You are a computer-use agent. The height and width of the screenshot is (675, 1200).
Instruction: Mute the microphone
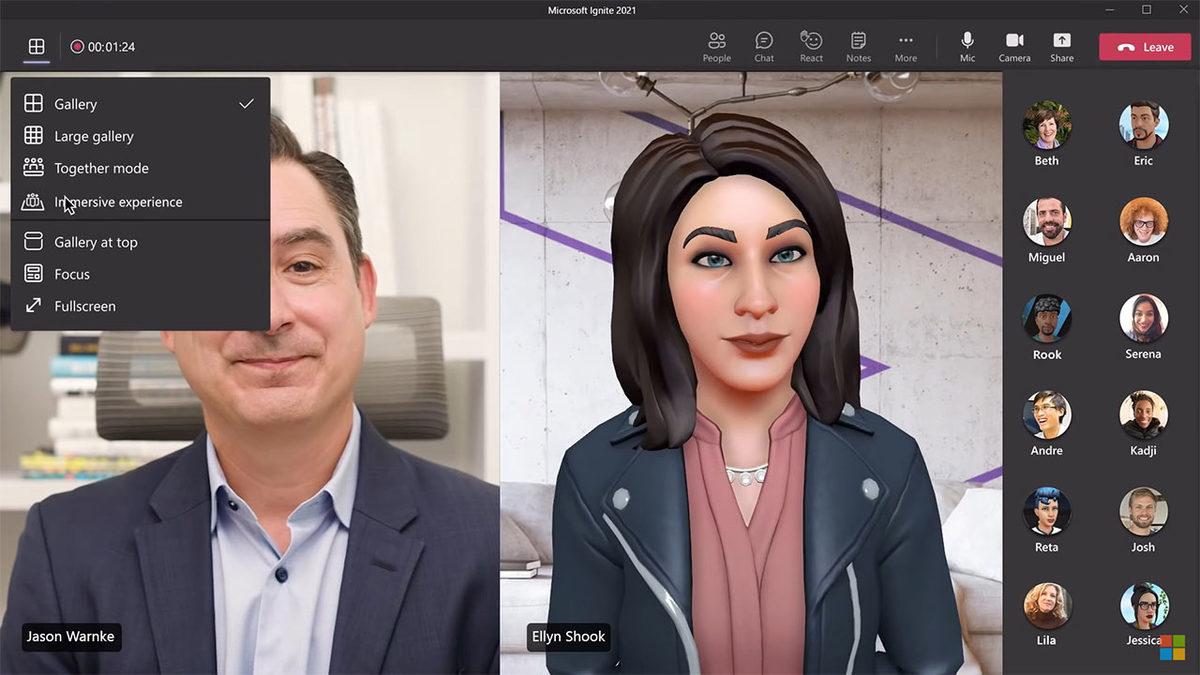(x=967, y=46)
